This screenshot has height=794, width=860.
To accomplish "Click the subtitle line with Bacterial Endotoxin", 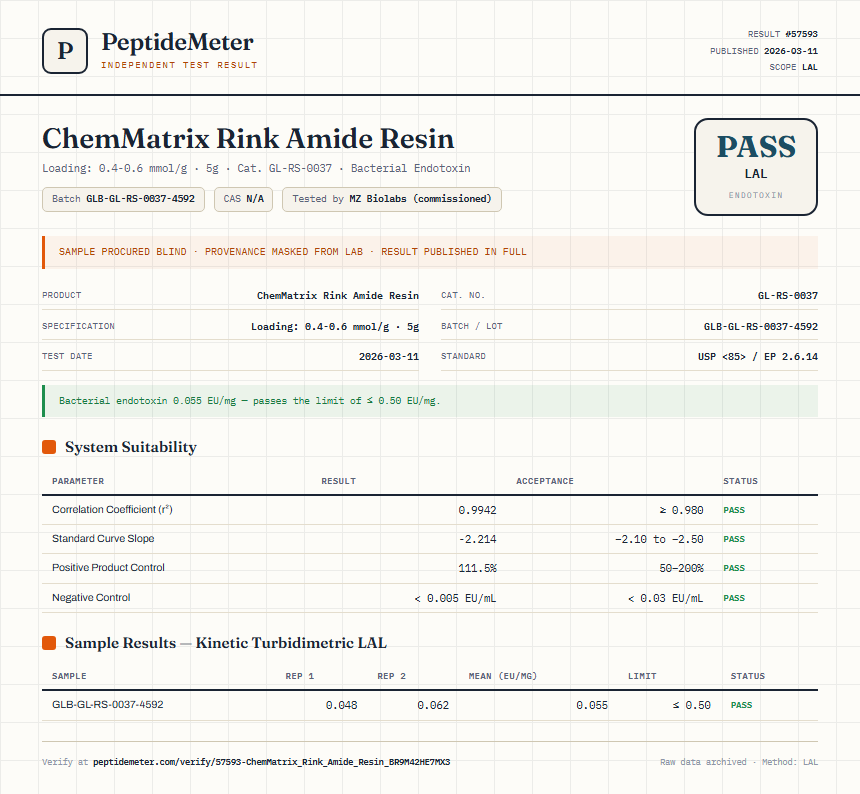I will coord(256,168).
